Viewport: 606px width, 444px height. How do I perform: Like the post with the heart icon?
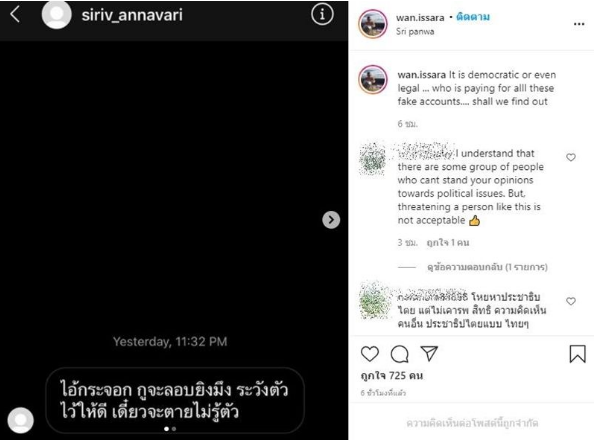[369, 354]
